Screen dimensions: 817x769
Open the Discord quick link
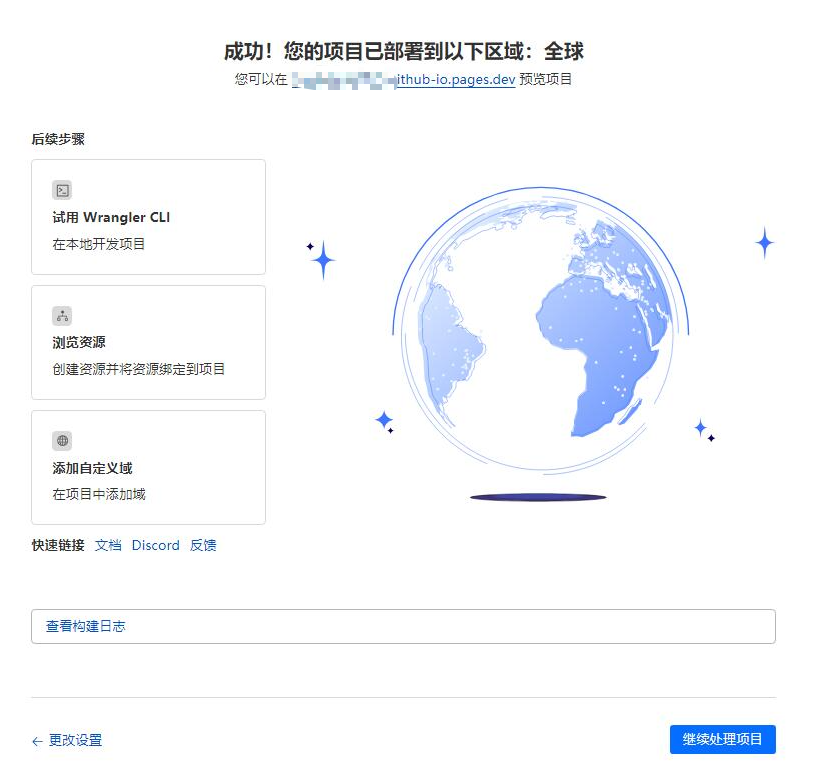coord(155,545)
